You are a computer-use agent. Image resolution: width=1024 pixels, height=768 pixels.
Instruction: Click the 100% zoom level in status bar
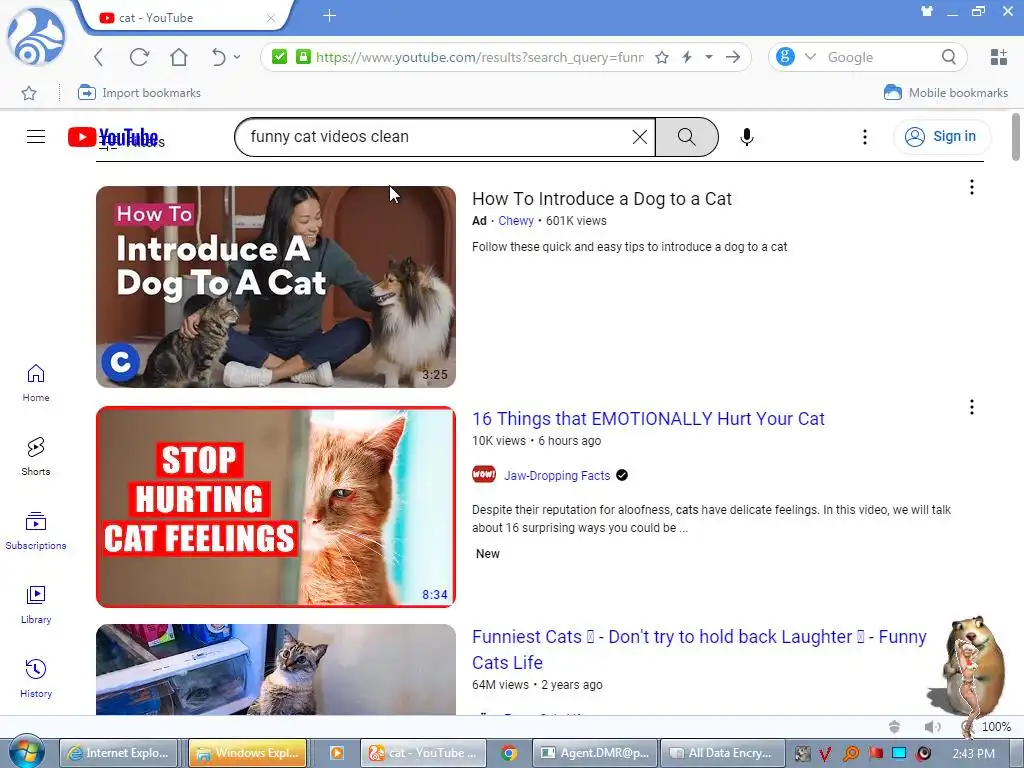996,727
